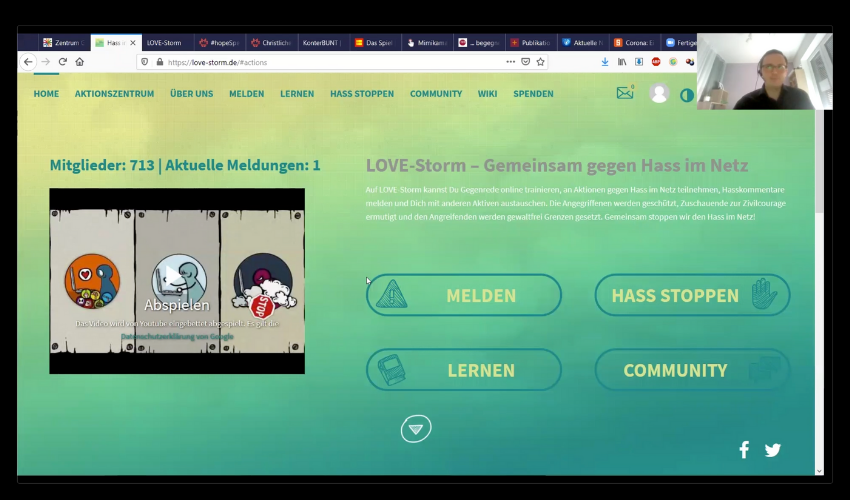Click the page vertical scrollbar
The image size is (850, 500).
tap(820, 161)
